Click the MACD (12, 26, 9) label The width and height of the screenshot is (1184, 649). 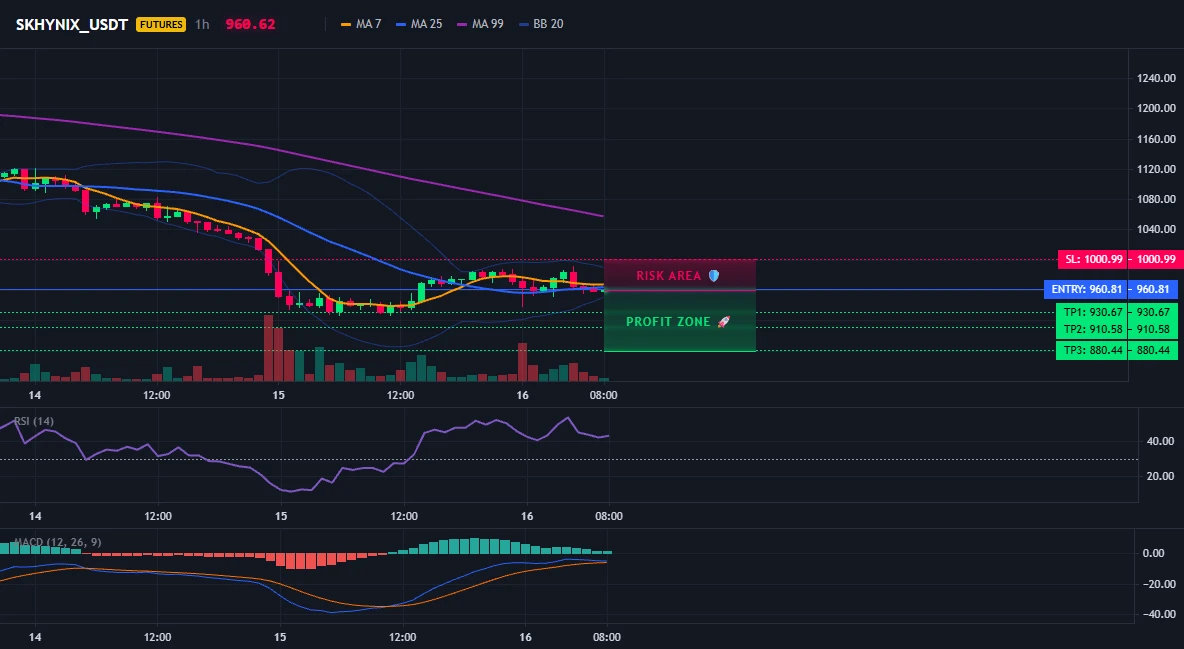click(x=57, y=542)
